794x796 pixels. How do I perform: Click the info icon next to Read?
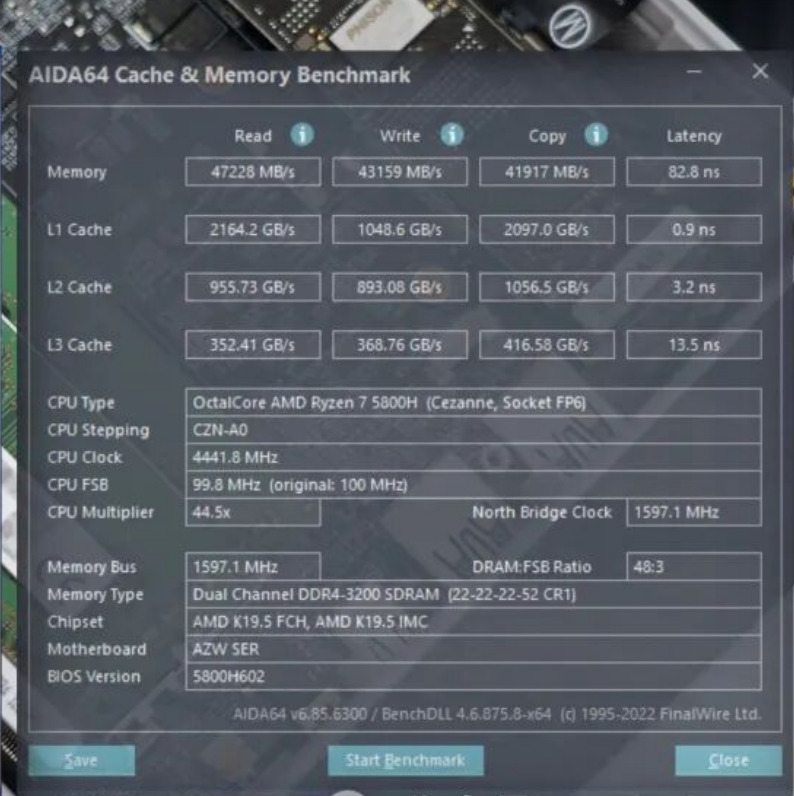point(302,135)
